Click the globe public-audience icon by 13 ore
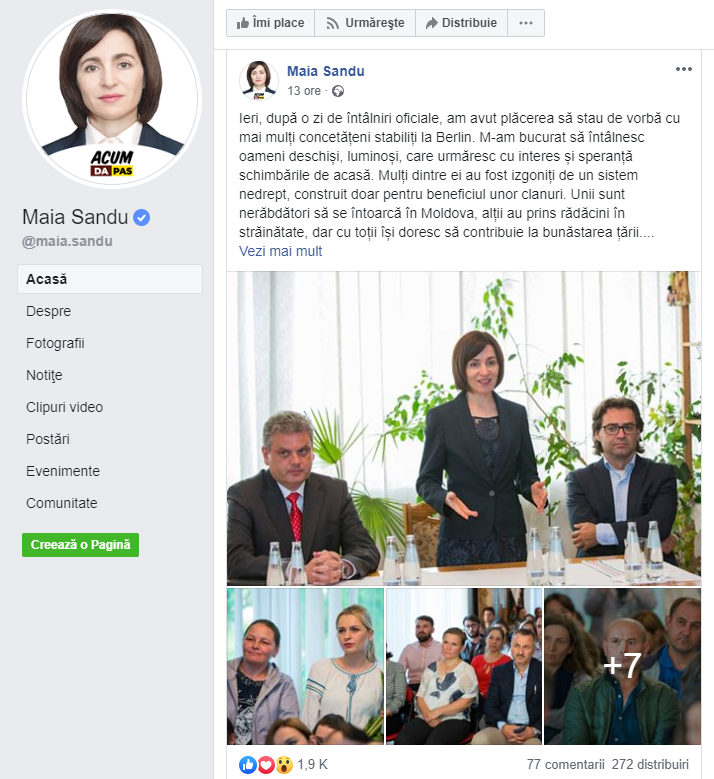Screen dimensions: 714x779 coord(338,91)
